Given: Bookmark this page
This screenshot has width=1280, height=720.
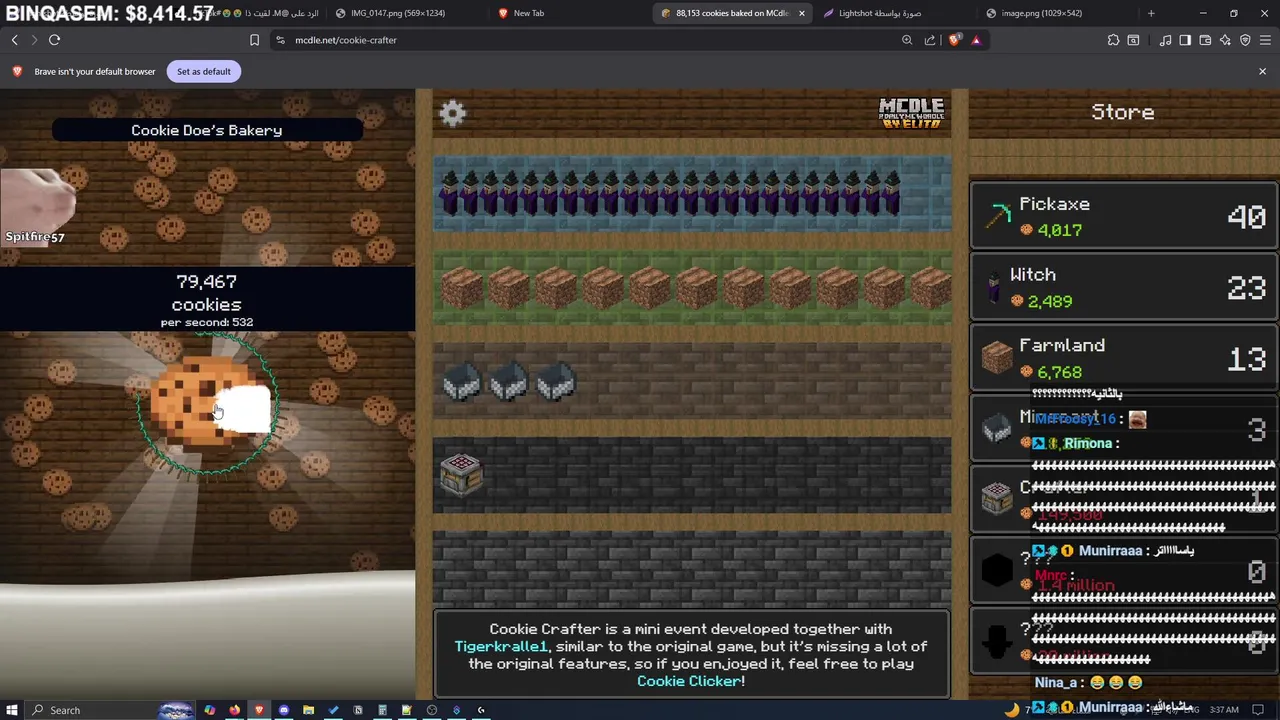Looking at the screenshot, I should point(254,40).
